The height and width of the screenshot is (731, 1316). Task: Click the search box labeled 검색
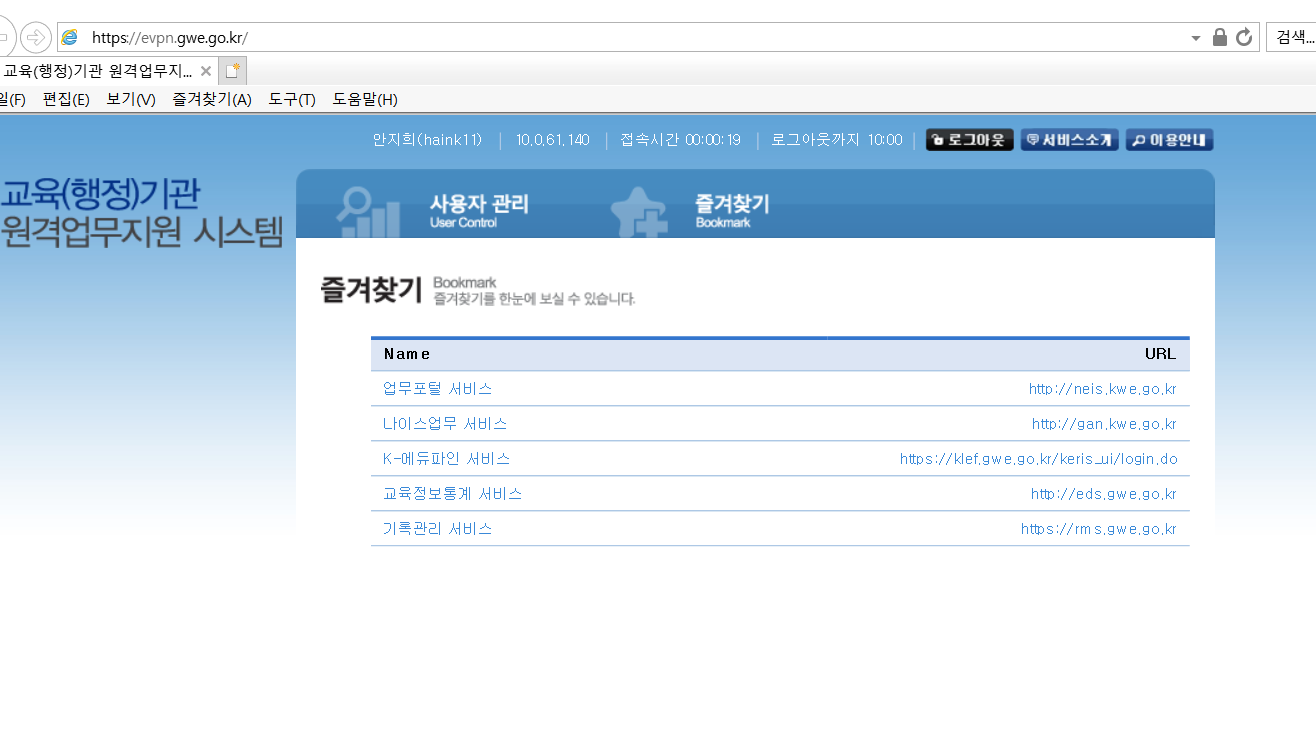click(x=1291, y=38)
